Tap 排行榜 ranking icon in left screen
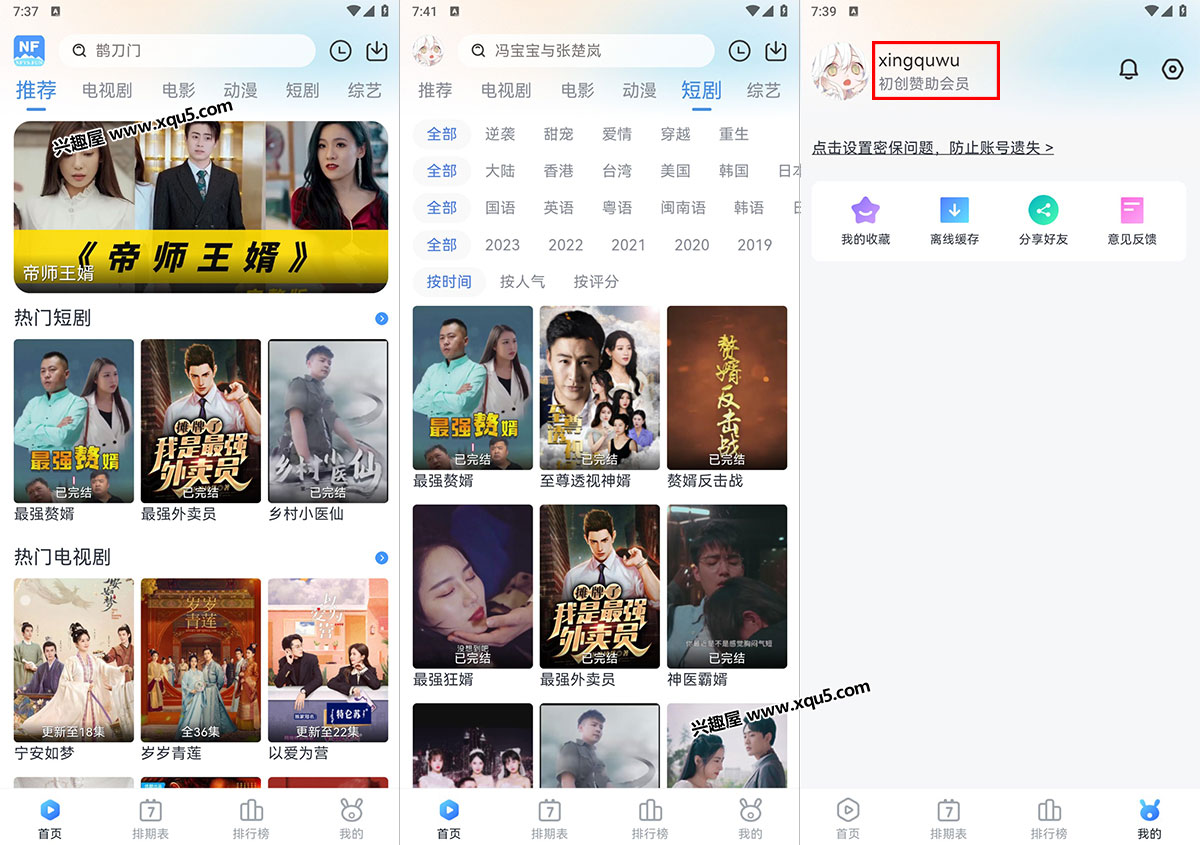The height and width of the screenshot is (845, 1200). 251,809
